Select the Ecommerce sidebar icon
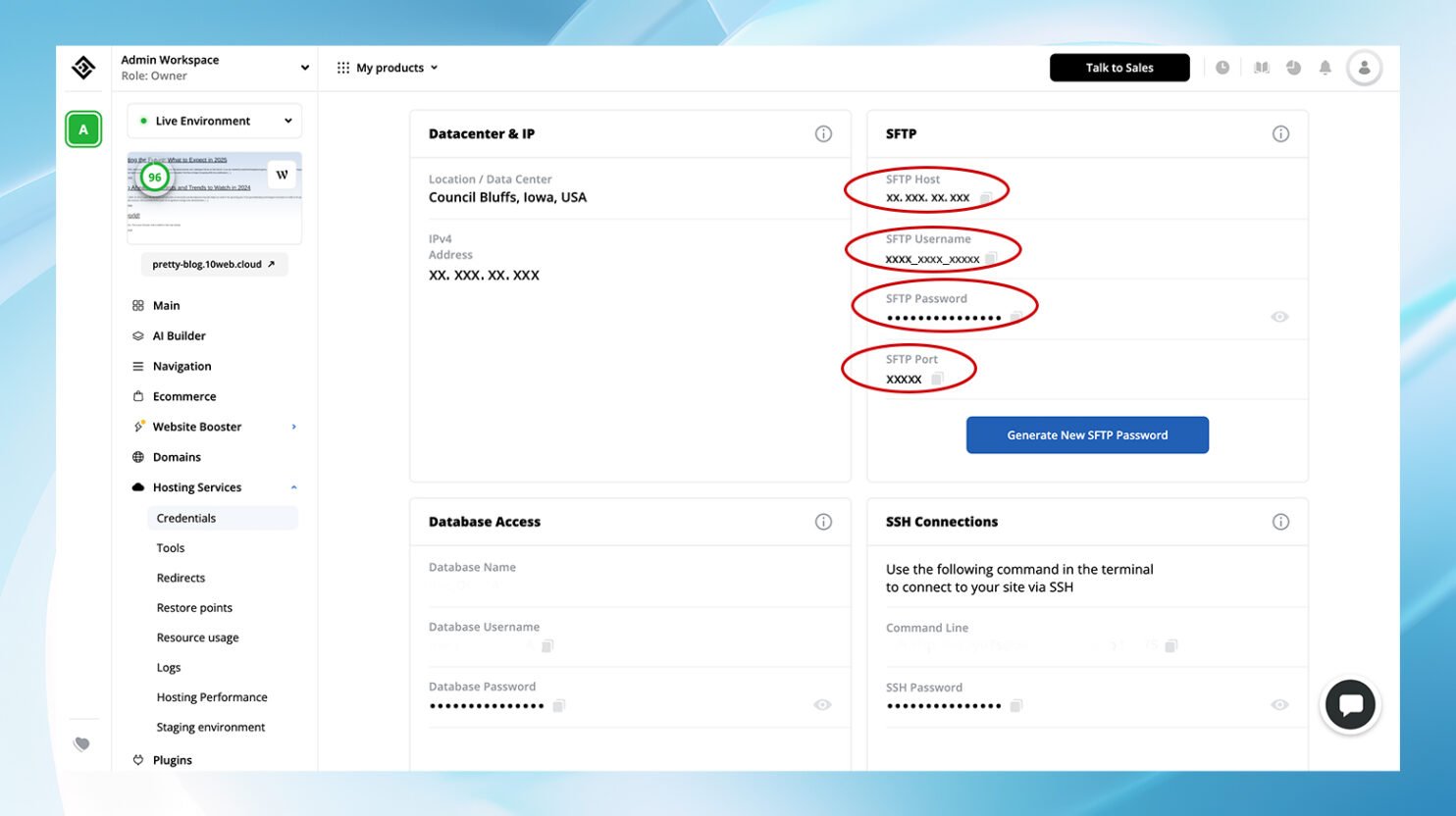Image resolution: width=1456 pixels, height=816 pixels. coord(137,396)
